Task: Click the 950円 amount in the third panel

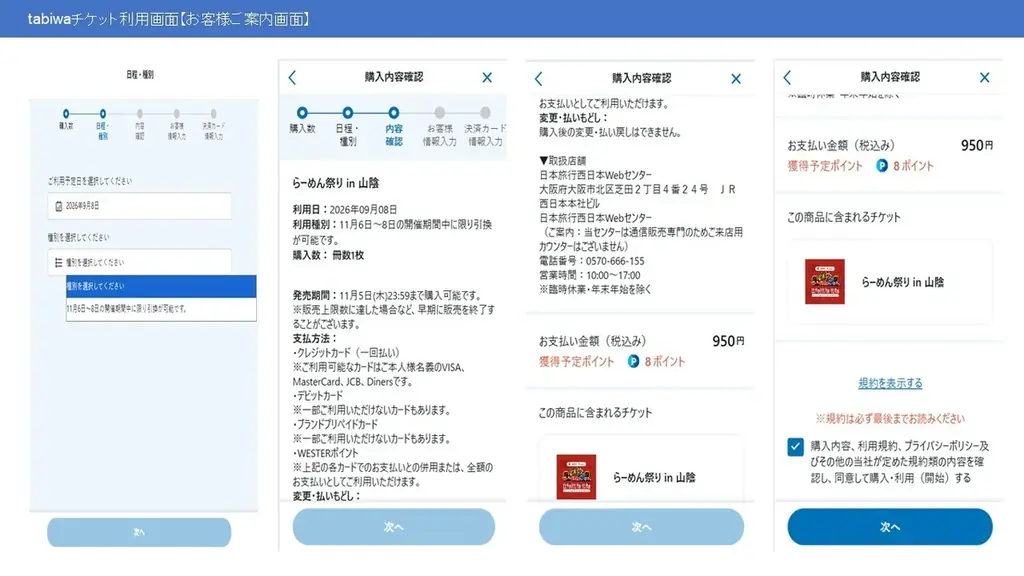Action: [x=728, y=341]
